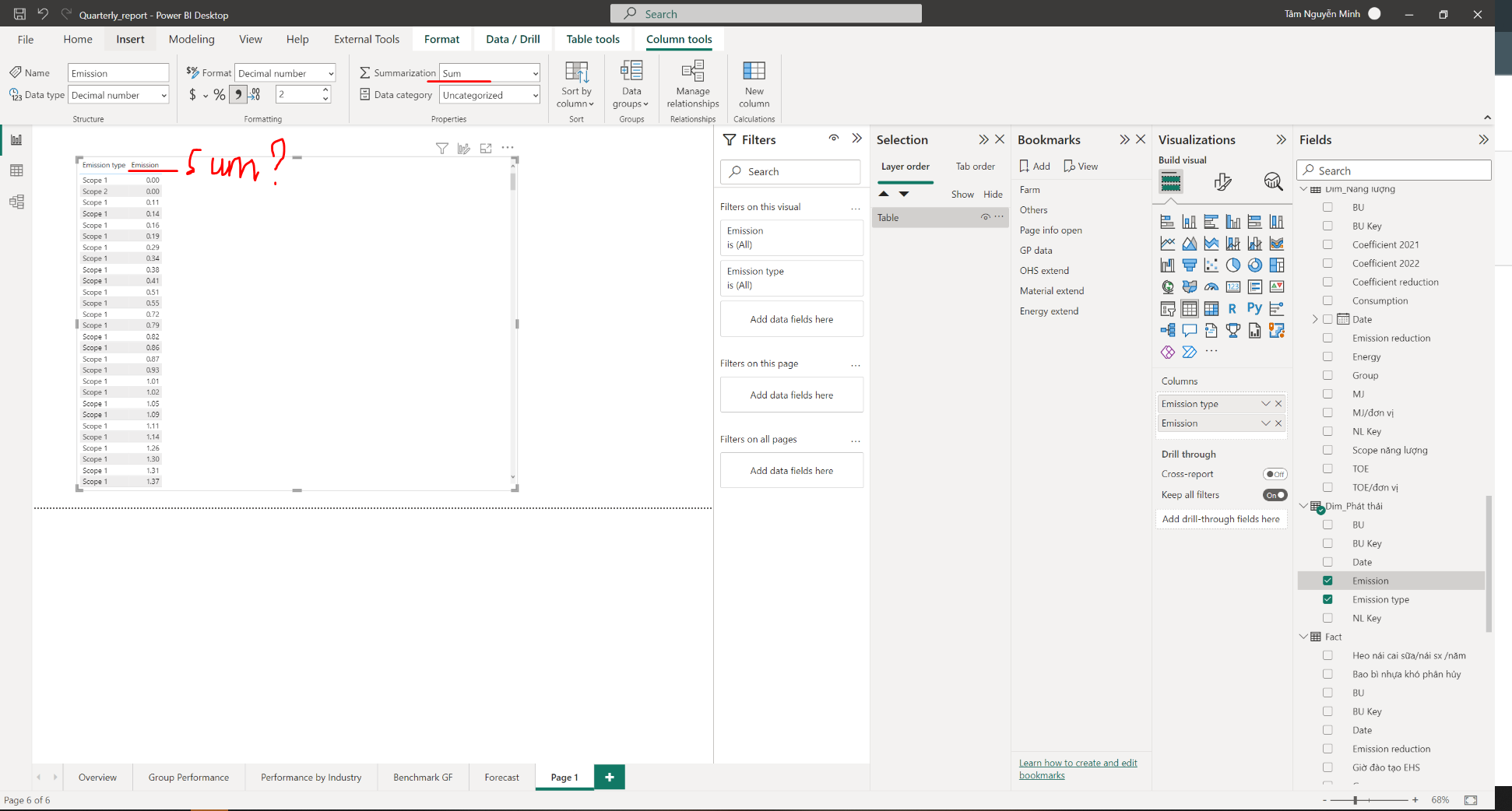
Task: Collapse the Fact table fields
Action: click(x=1303, y=637)
